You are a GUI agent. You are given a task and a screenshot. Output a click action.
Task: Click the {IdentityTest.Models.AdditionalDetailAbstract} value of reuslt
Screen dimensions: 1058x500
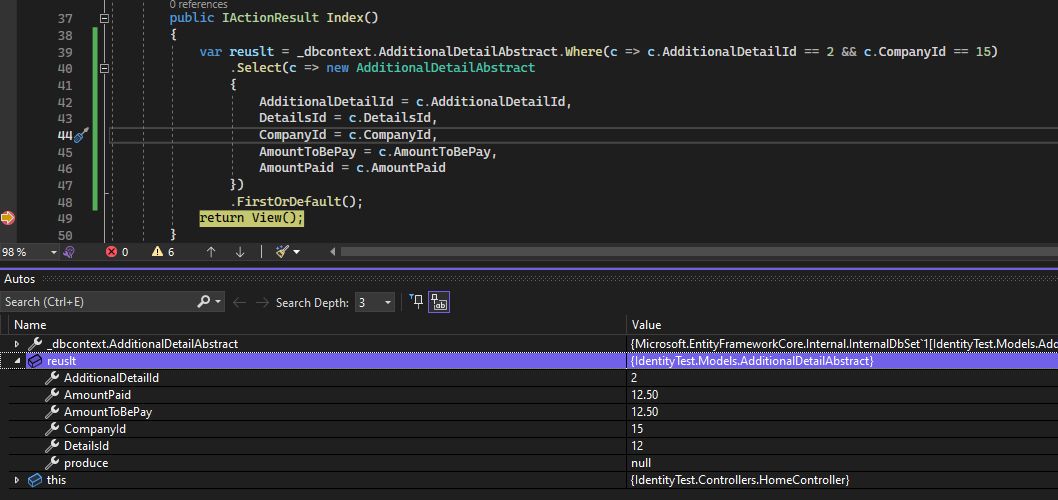point(752,361)
